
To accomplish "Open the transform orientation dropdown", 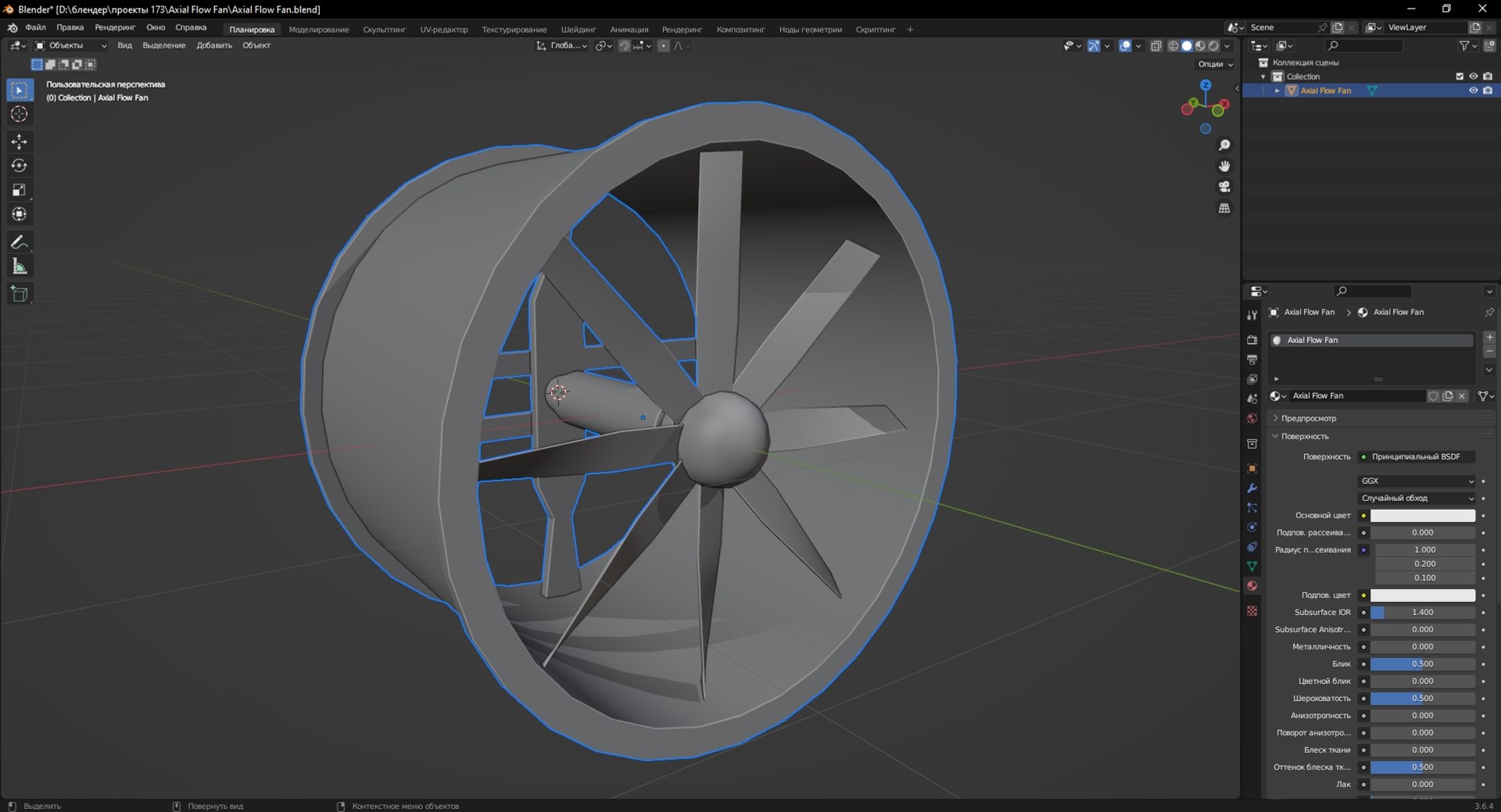I will [561, 45].
